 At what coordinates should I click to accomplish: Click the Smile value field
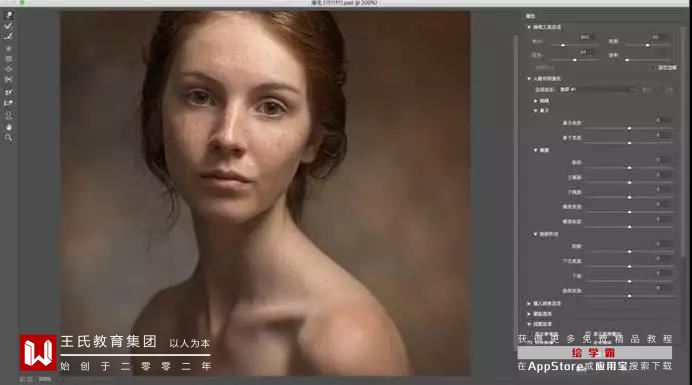pyautogui.click(x=663, y=160)
